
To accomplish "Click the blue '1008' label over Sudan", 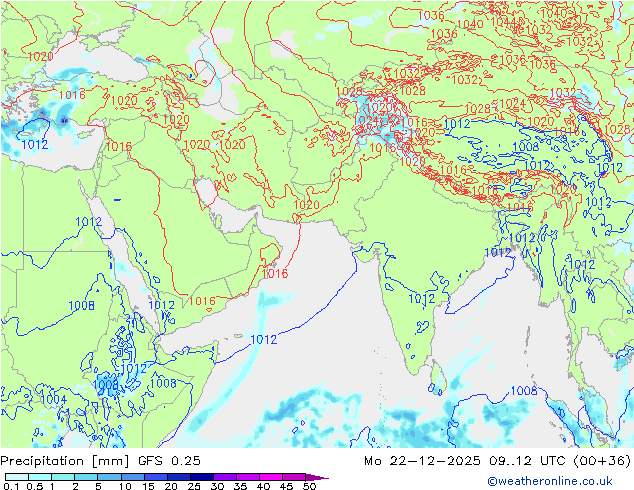I will point(81,306).
